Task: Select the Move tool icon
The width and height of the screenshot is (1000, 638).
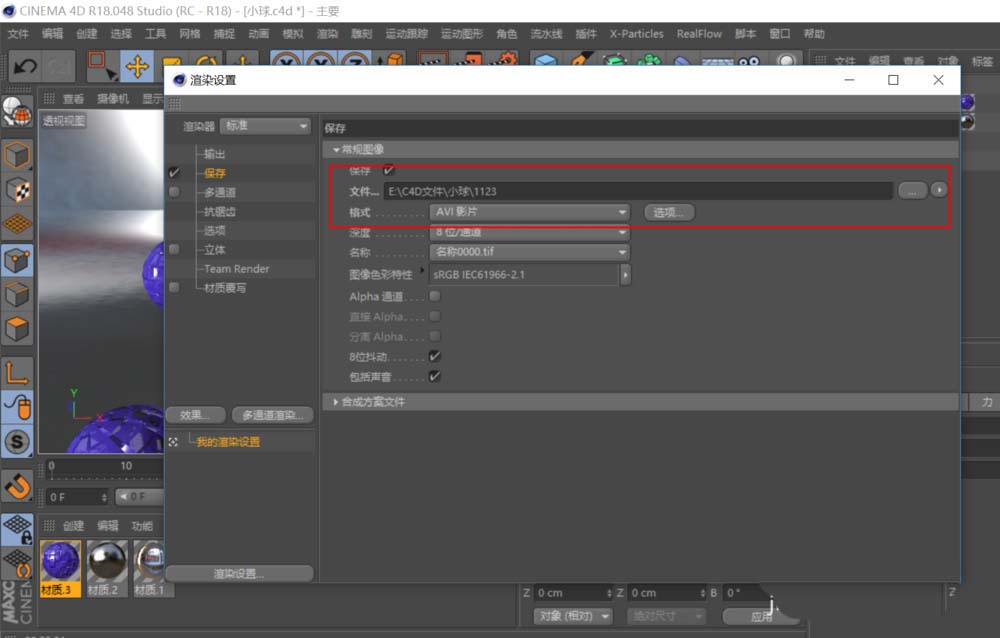Action: 137,66
